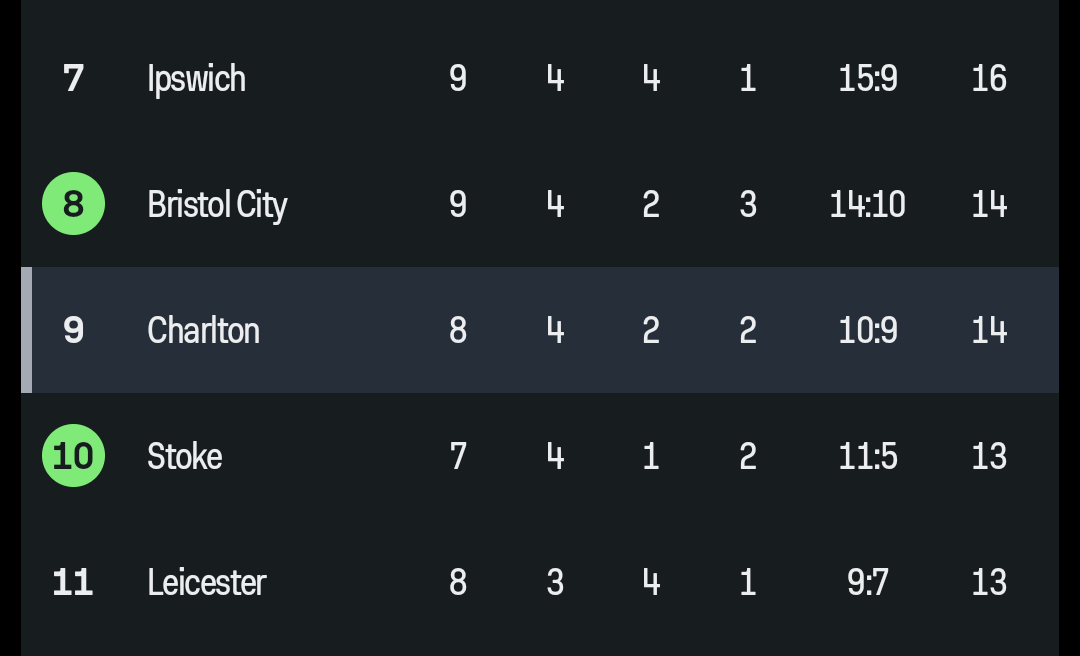Click Leicester goals value 9:7
The width and height of the screenshot is (1080, 656).
point(867,582)
